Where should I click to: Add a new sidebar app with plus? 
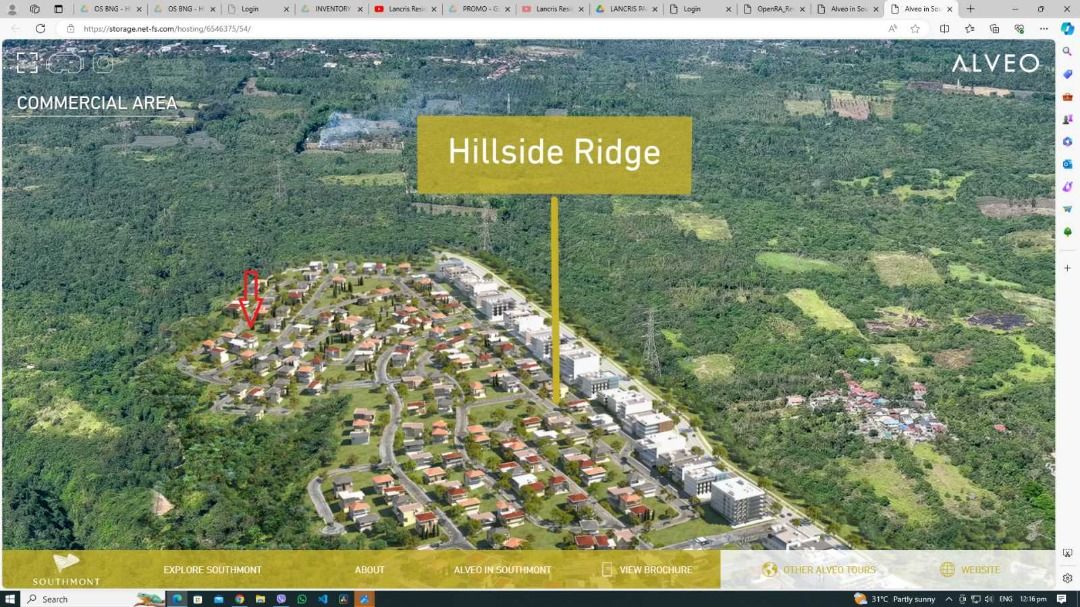coord(1068,268)
